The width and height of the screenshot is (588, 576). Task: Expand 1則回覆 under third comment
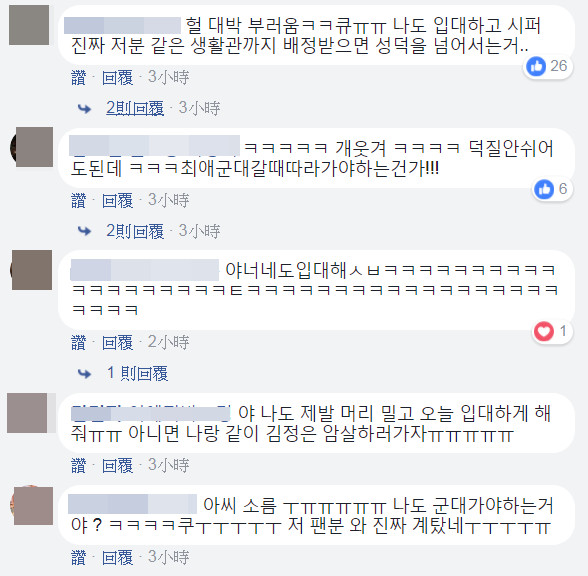tap(137, 374)
